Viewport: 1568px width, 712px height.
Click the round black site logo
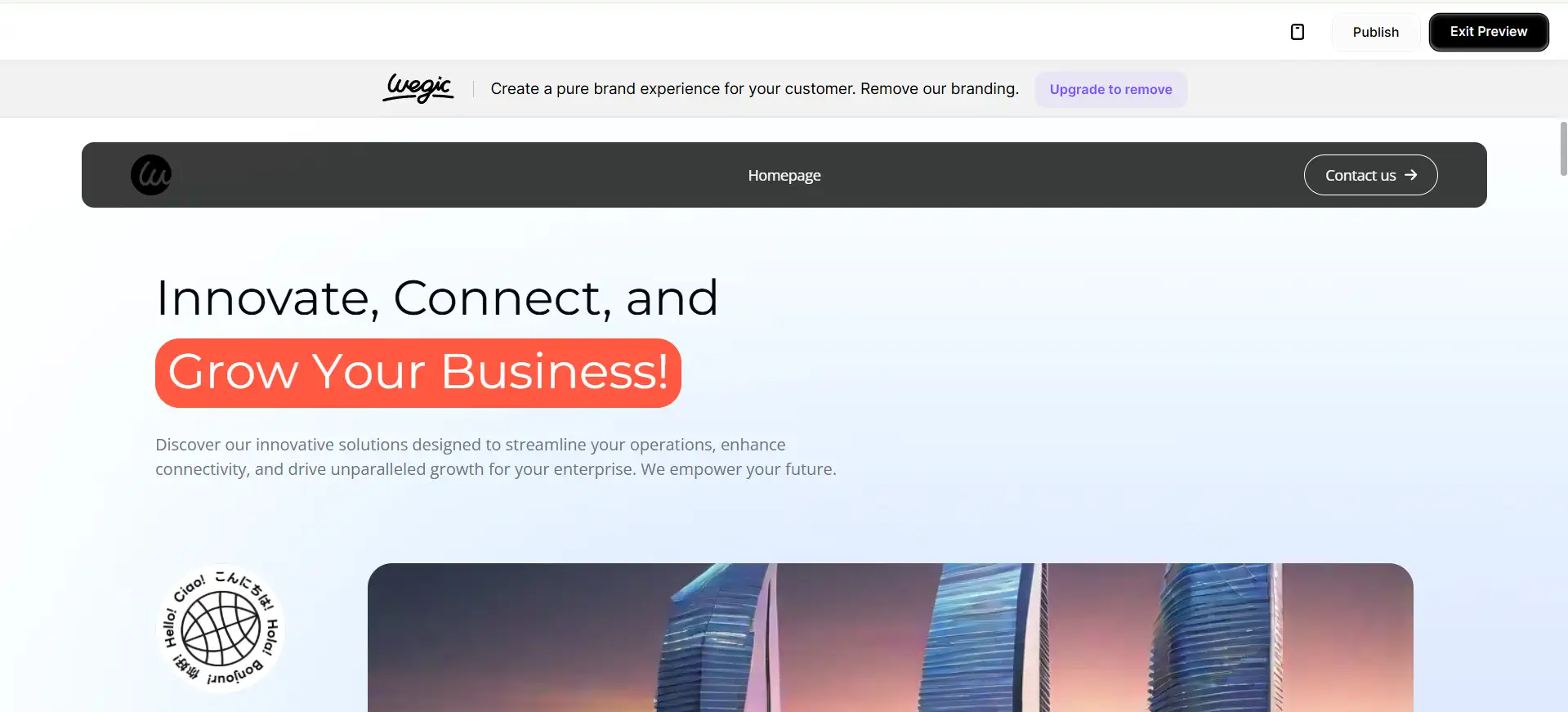[x=151, y=175]
